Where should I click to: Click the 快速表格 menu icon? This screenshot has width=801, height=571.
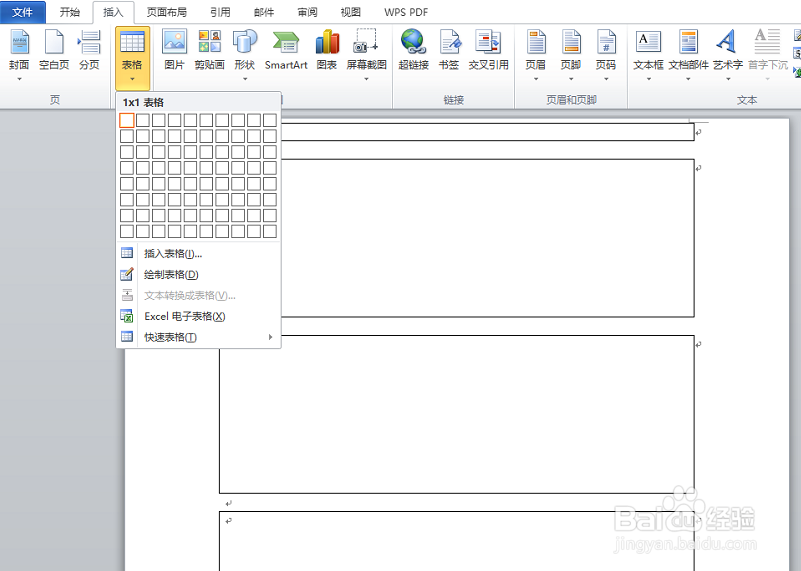point(127,337)
